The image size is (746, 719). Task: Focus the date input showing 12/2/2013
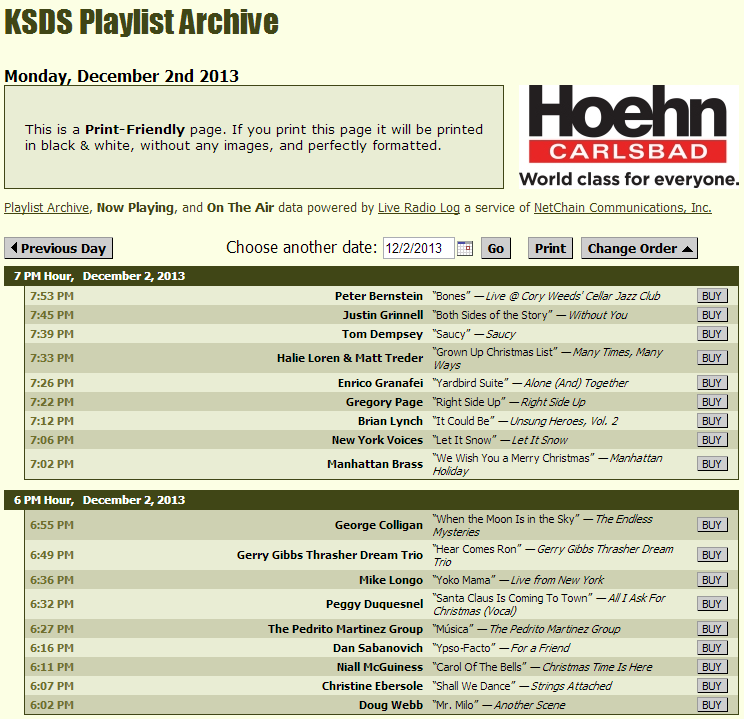(419, 248)
